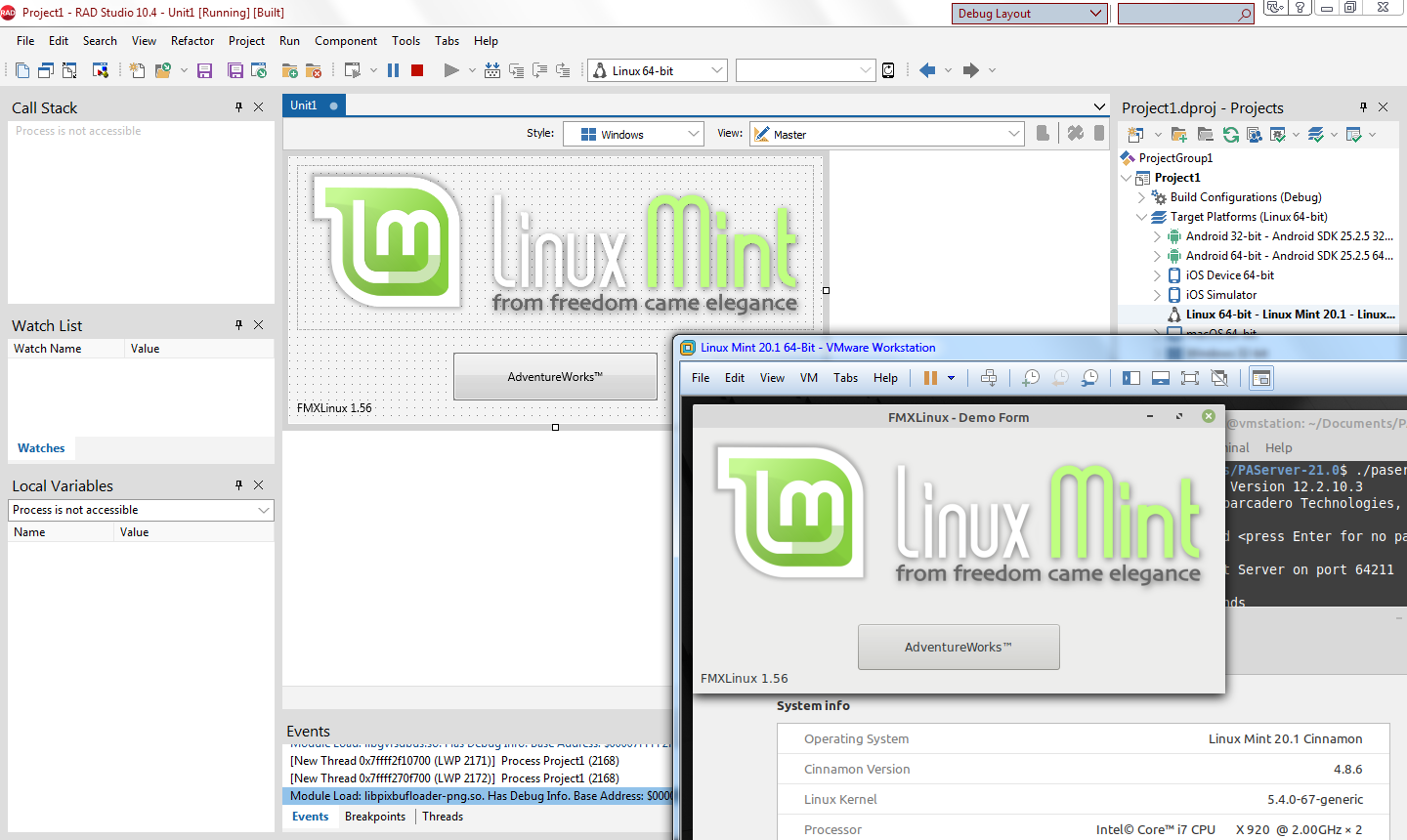Click the Save All toolbar icon

point(234,70)
